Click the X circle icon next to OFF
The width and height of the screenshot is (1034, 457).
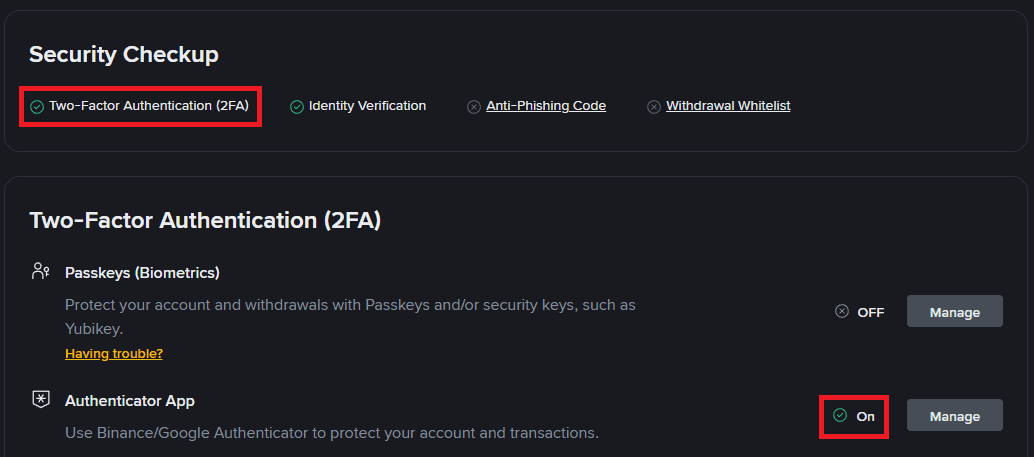coord(842,311)
